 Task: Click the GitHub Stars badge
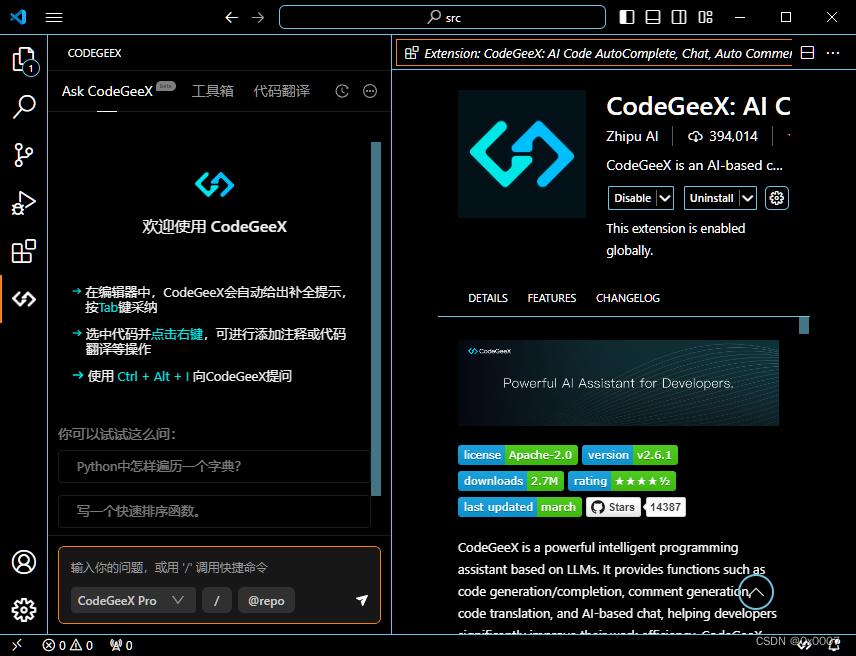613,507
